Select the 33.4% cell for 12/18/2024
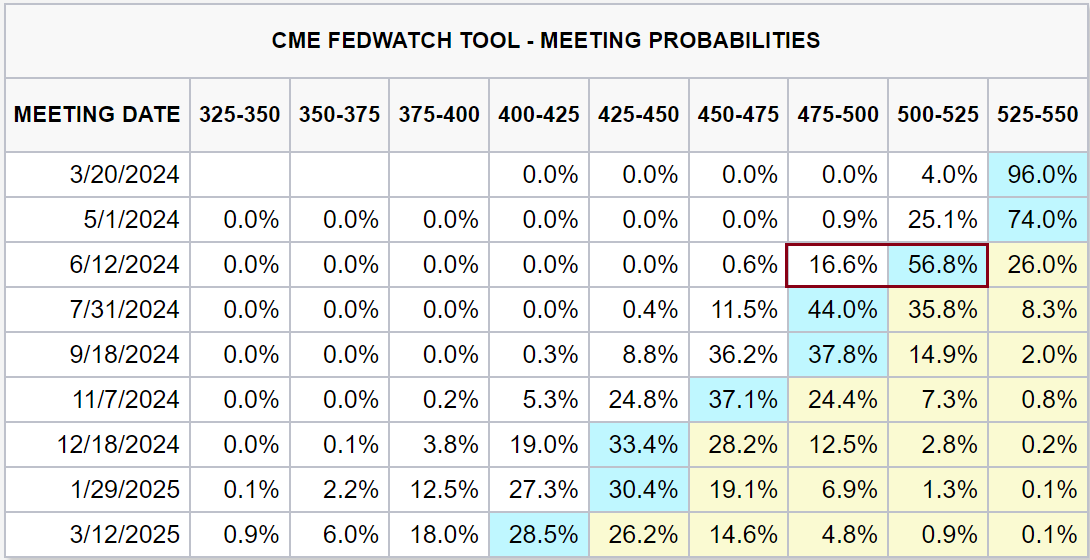Image resolution: width=1090 pixels, height=560 pixels. coord(638,445)
